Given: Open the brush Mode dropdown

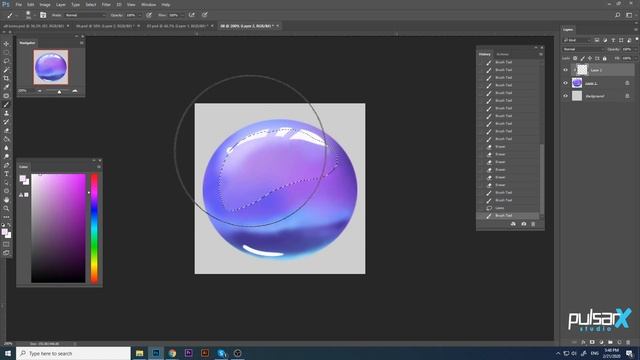Looking at the screenshot, I should (84, 15).
